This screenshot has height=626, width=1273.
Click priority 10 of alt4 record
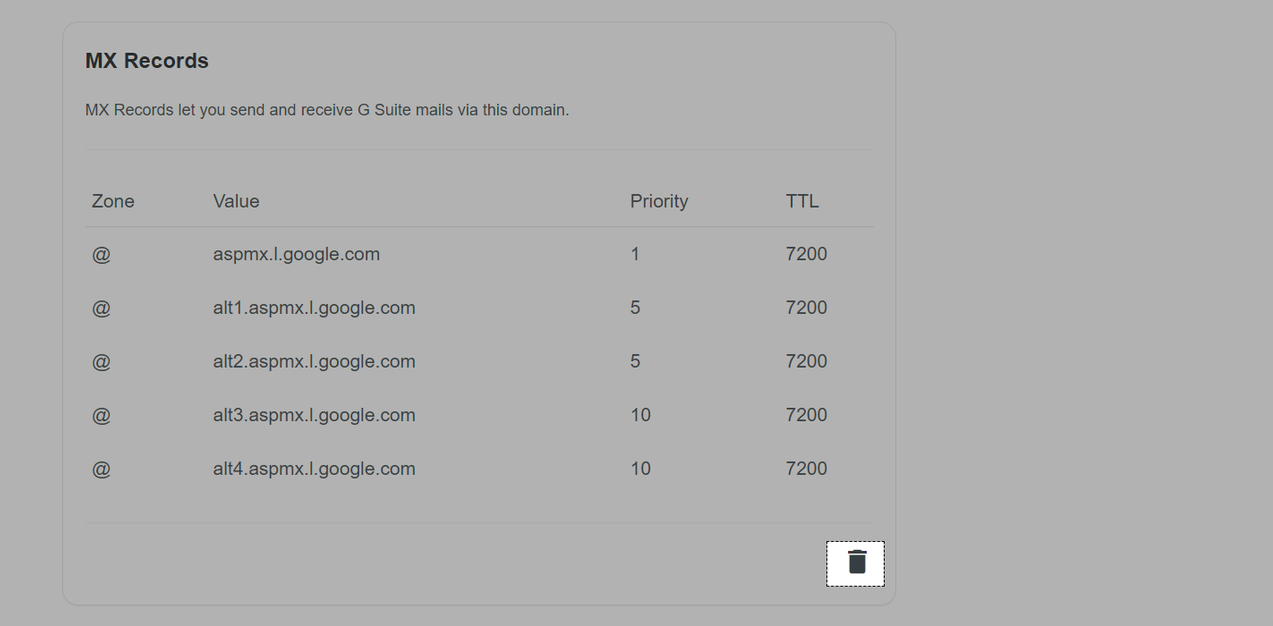pyautogui.click(x=640, y=469)
